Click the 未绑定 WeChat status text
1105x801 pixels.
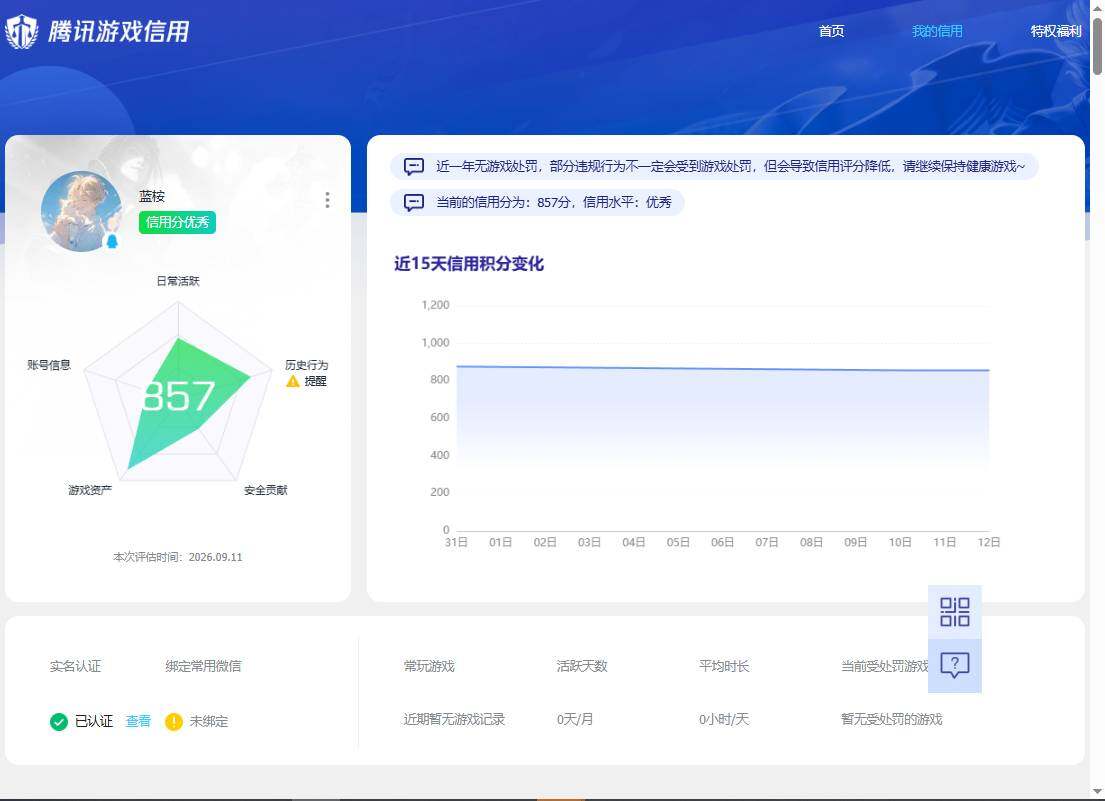tap(209, 721)
